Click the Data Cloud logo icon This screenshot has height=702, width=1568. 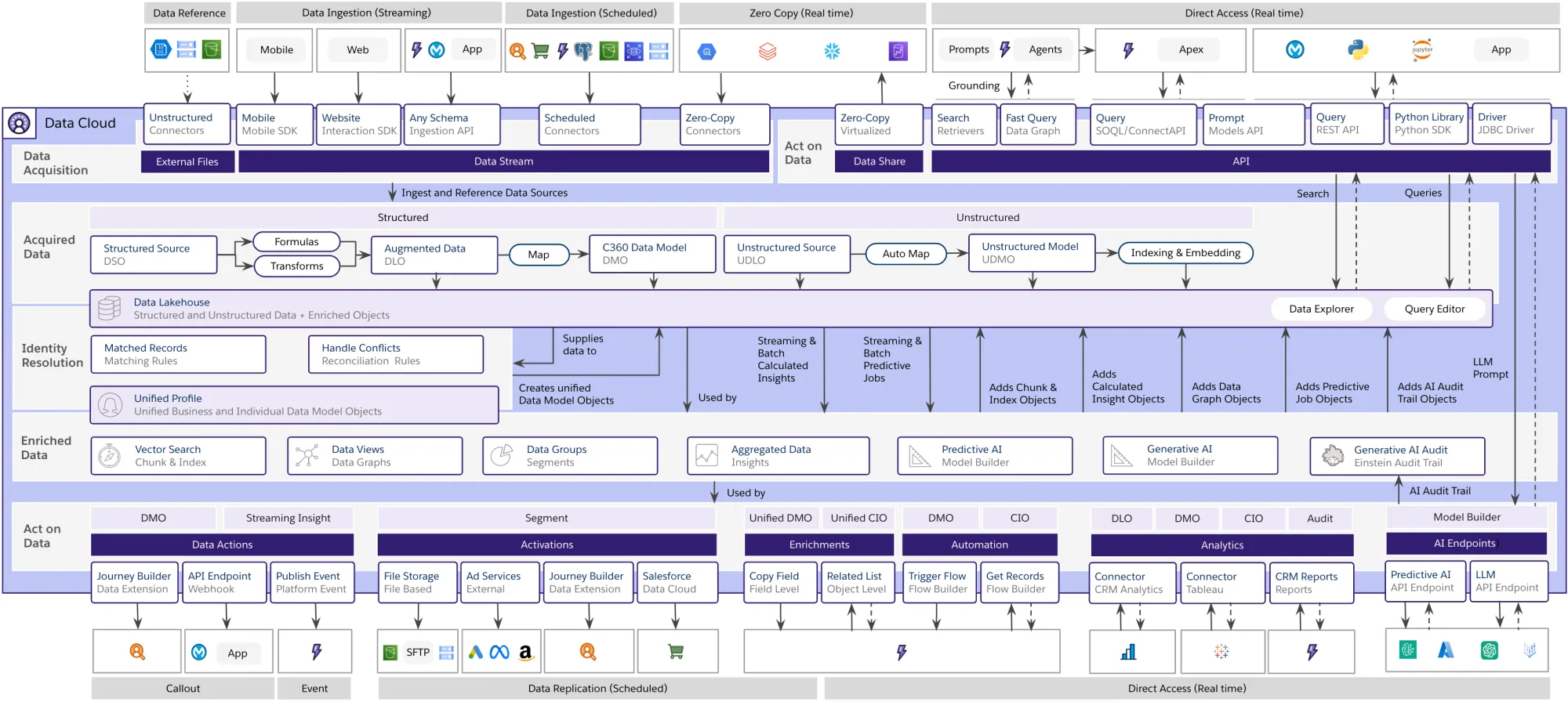[x=19, y=123]
